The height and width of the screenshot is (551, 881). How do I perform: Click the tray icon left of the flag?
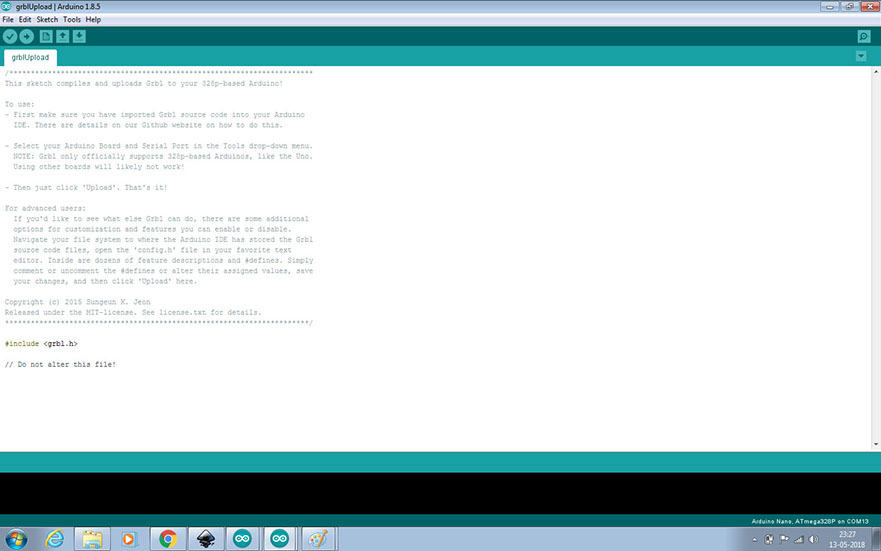769,539
